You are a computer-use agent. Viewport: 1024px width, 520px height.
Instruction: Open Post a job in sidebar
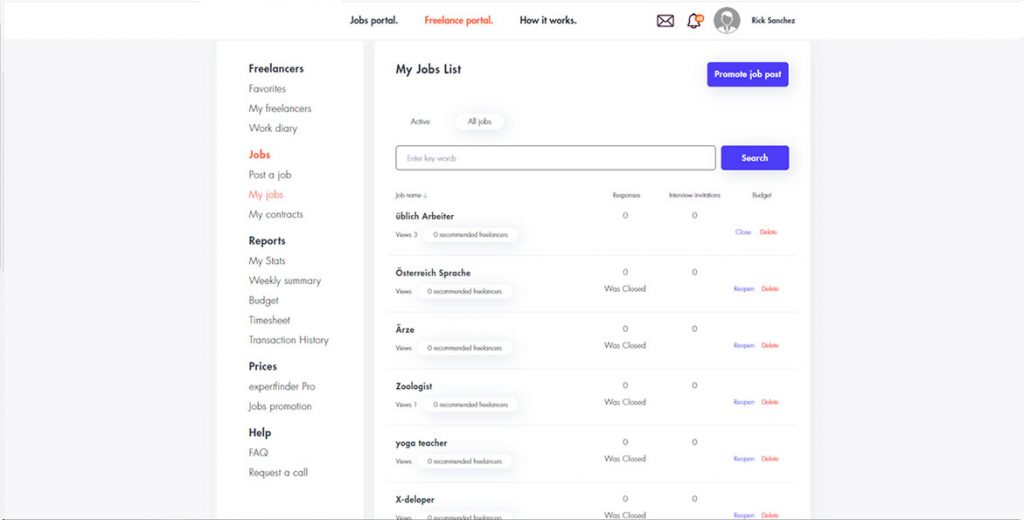[x=270, y=175]
